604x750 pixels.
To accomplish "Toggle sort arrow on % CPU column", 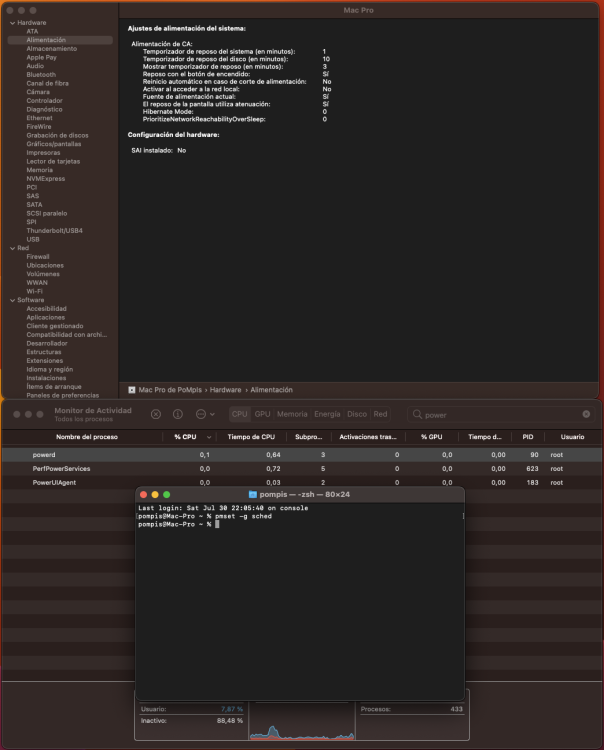I will pos(209,437).
